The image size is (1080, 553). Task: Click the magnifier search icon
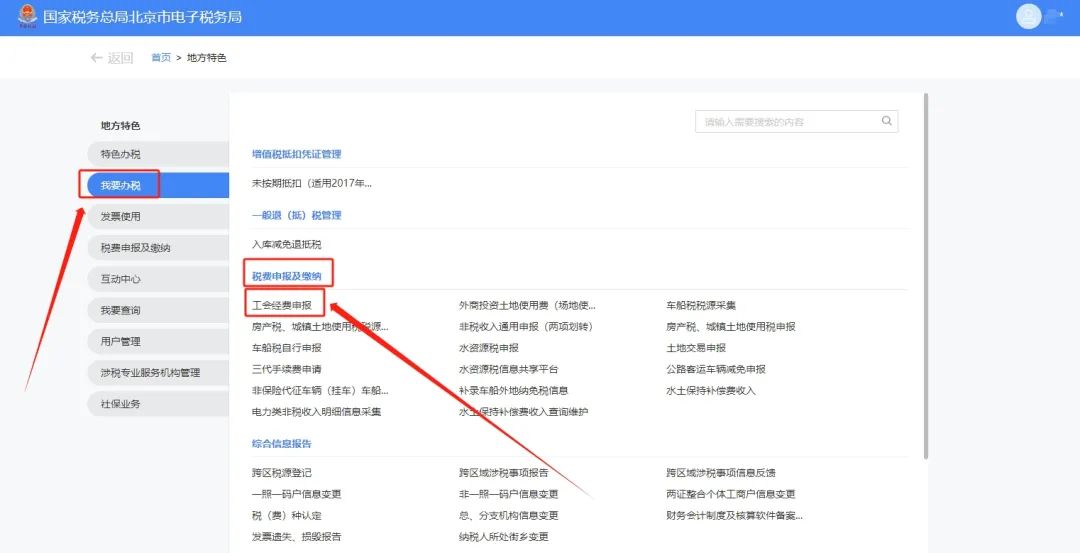pyautogui.click(x=886, y=121)
